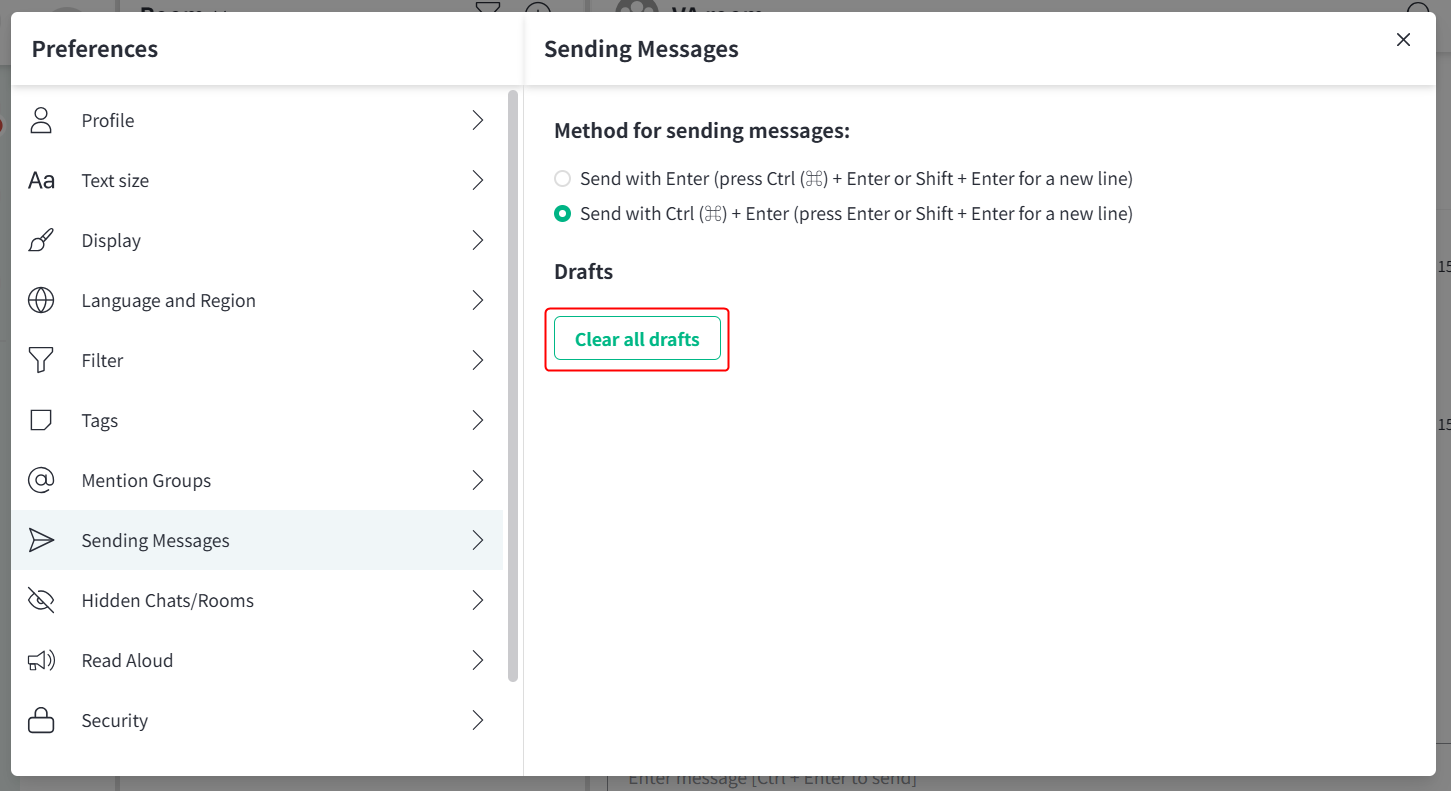Click the Profile person icon
The width and height of the screenshot is (1451, 791).
click(x=41, y=120)
